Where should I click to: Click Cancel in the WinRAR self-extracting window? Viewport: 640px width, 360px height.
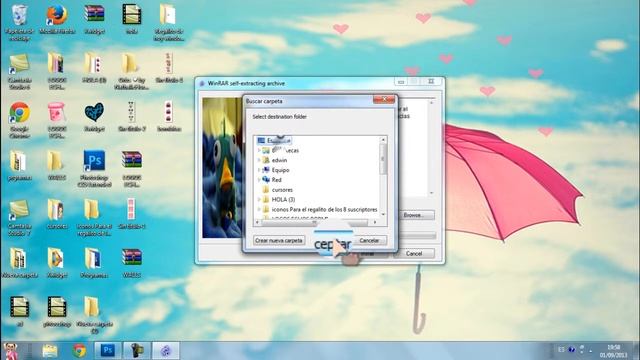[x=414, y=253]
